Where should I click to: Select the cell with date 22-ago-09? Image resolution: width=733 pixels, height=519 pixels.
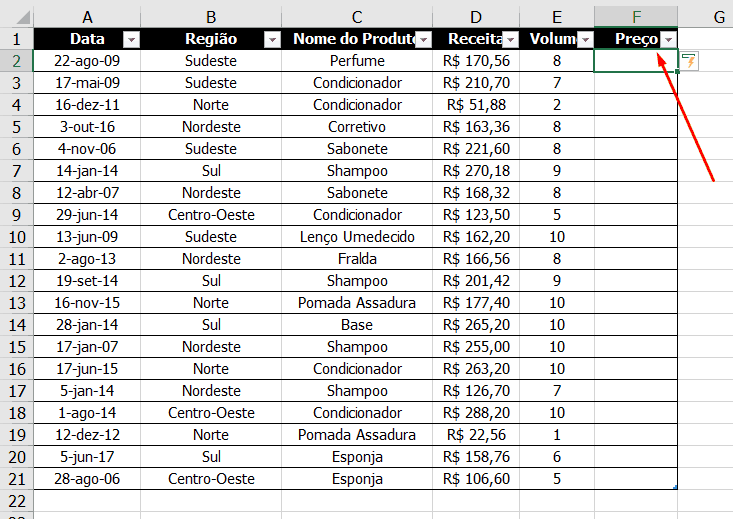87,61
